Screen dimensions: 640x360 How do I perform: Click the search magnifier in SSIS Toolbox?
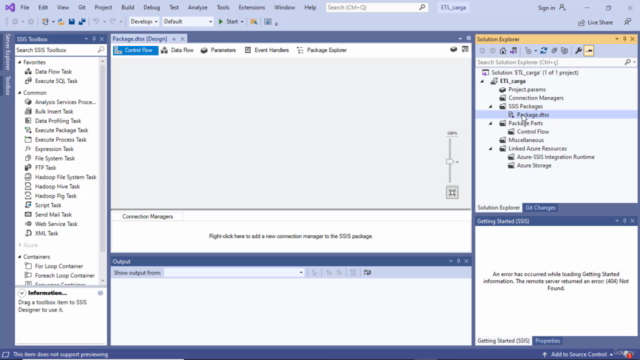point(101,50)
